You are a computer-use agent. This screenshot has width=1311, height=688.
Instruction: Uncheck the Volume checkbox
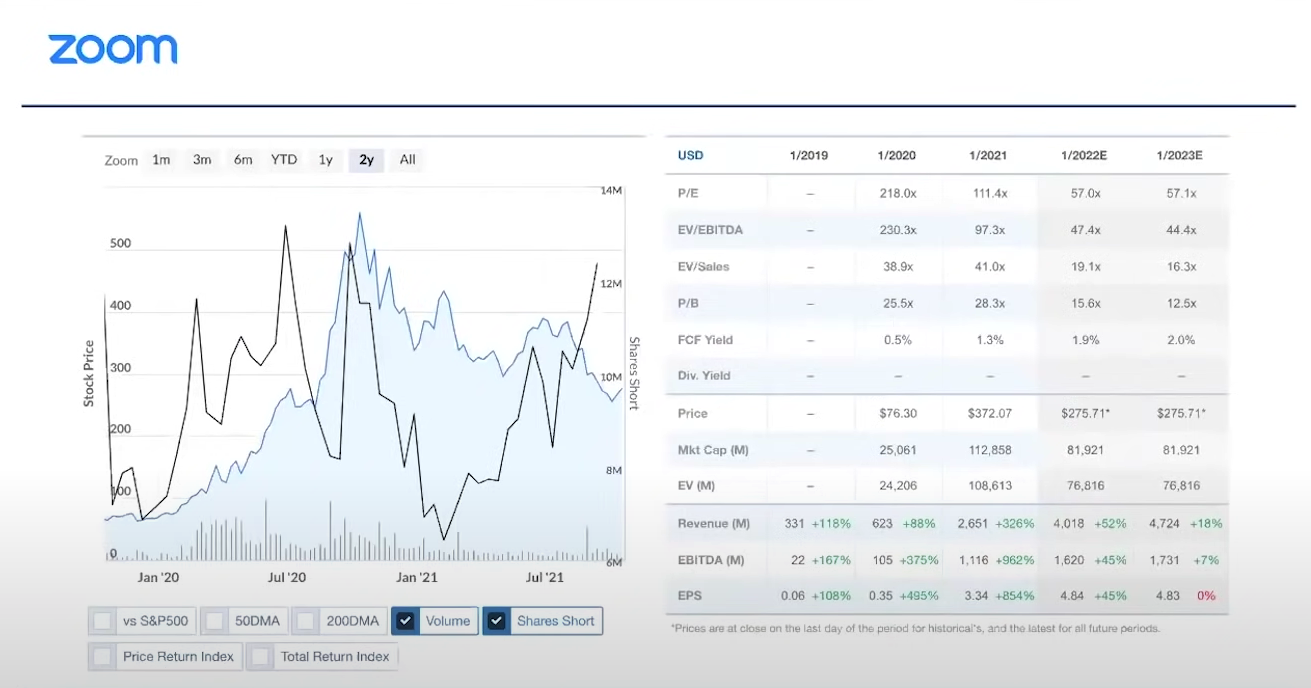pos(405,621)
